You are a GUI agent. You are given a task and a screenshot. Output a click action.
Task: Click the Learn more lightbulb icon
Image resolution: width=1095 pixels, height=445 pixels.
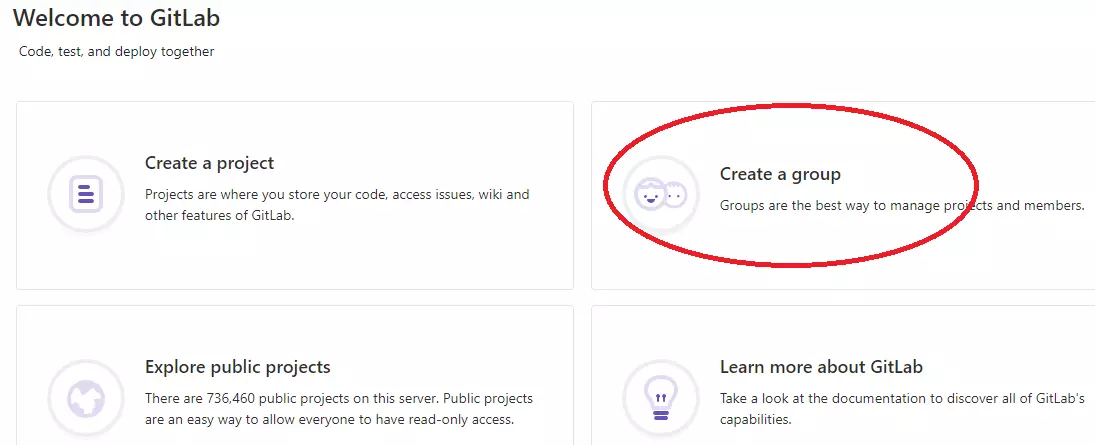pyautogui.click(x=661, y=397)
